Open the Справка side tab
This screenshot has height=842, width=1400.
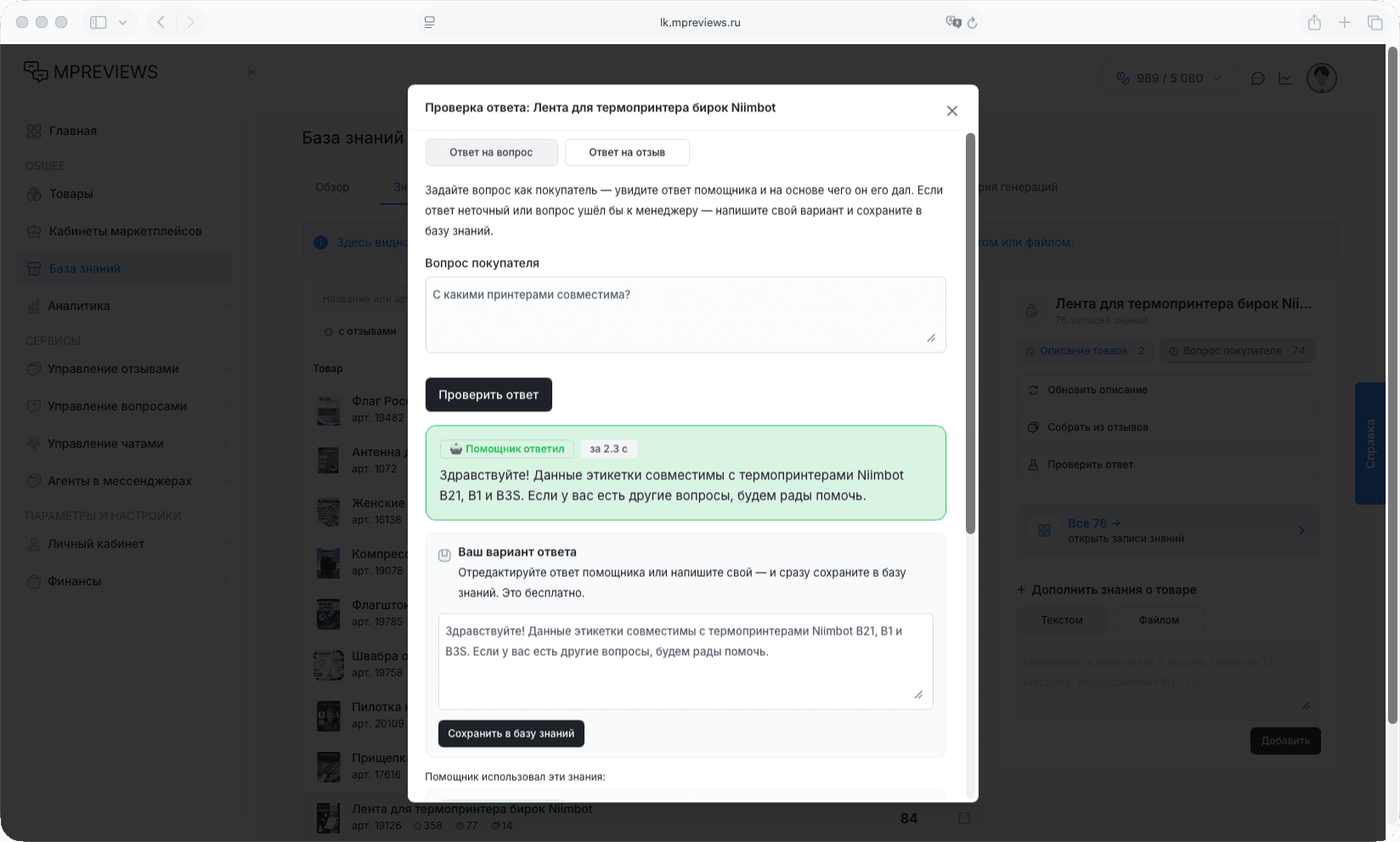pyautogui.click(x=1369, y=444)
